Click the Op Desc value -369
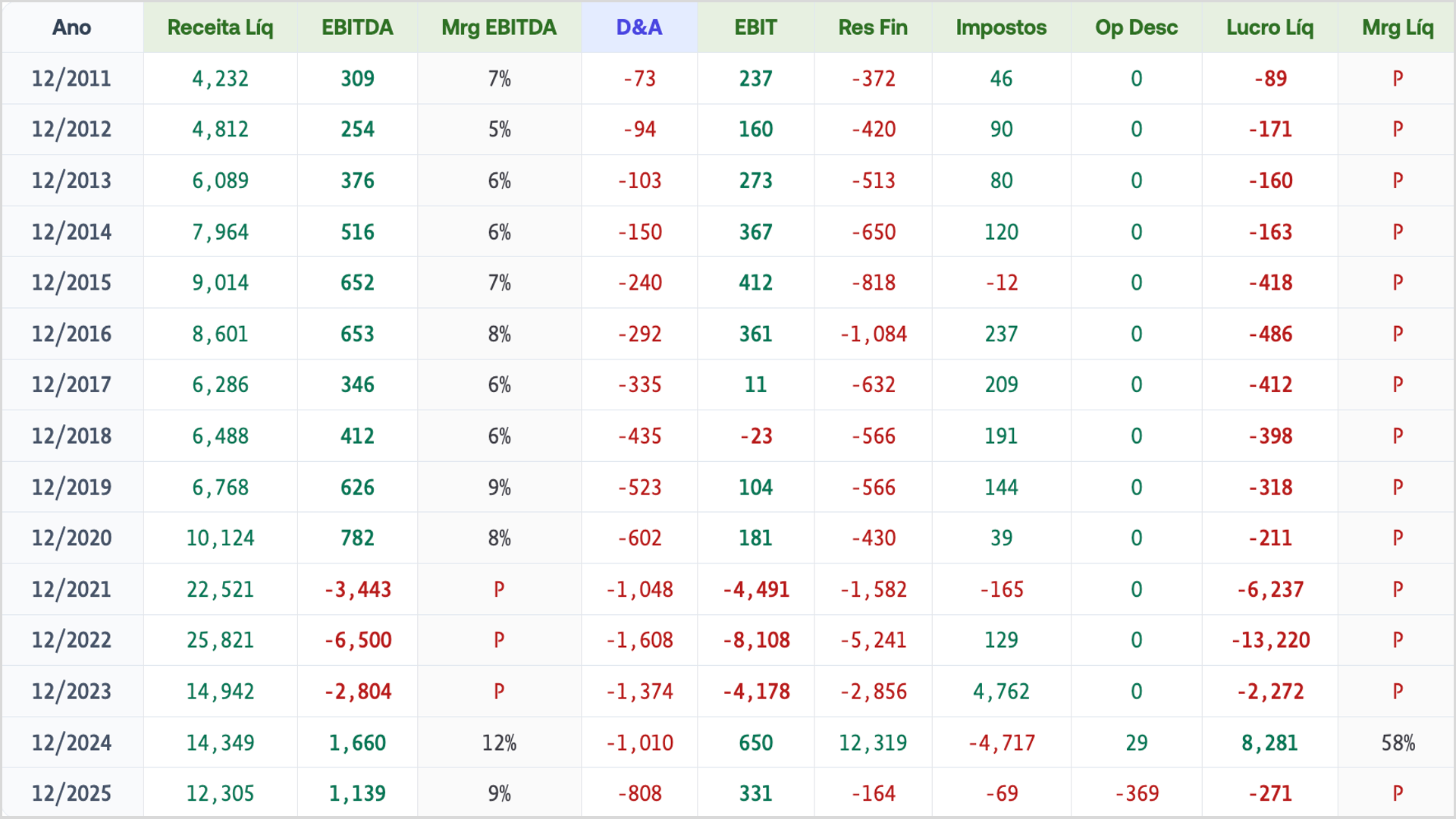The height and width of the screenshot is (819, 1456). point(1136,793)
